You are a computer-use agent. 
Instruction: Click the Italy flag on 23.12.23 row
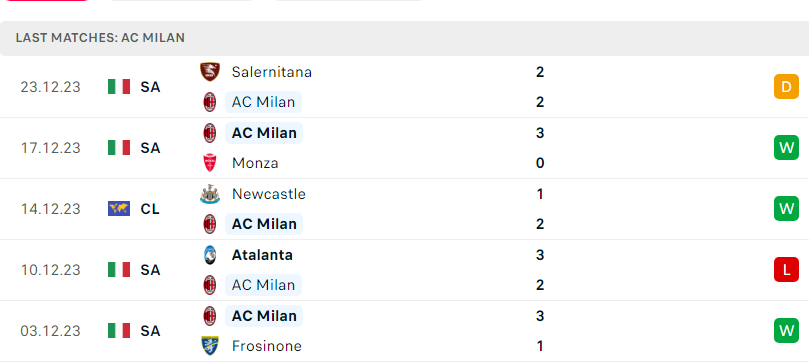pos(119,87)
